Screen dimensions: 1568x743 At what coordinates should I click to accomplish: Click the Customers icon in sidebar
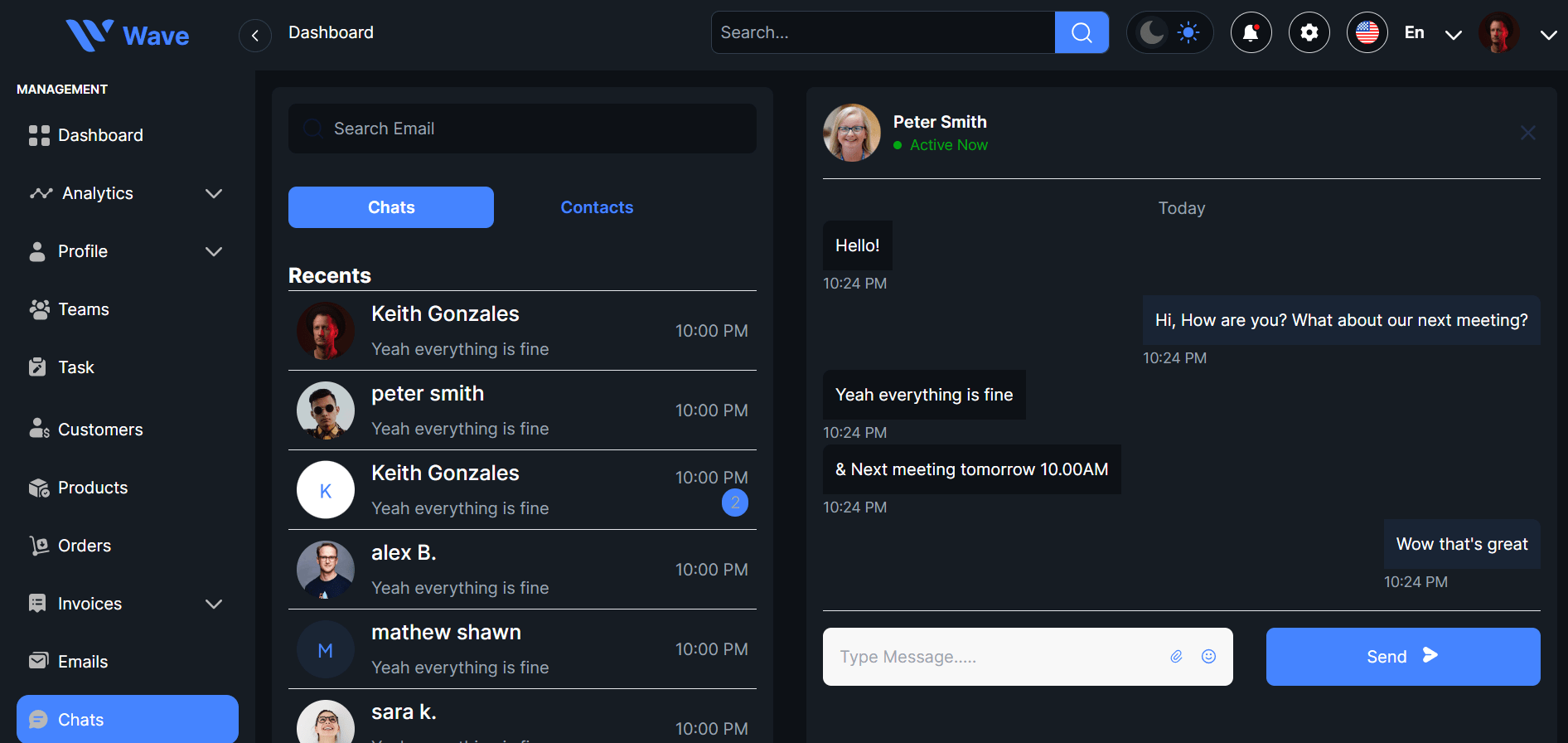click(39, 429)
